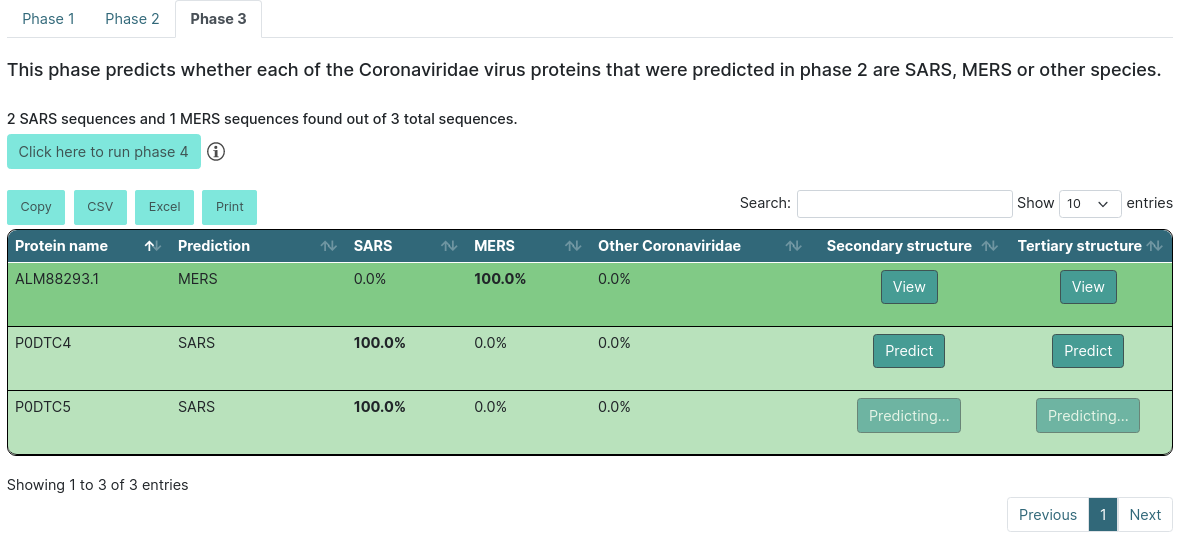
Task: Focus the table Search input field
Action: pos(905,204)
